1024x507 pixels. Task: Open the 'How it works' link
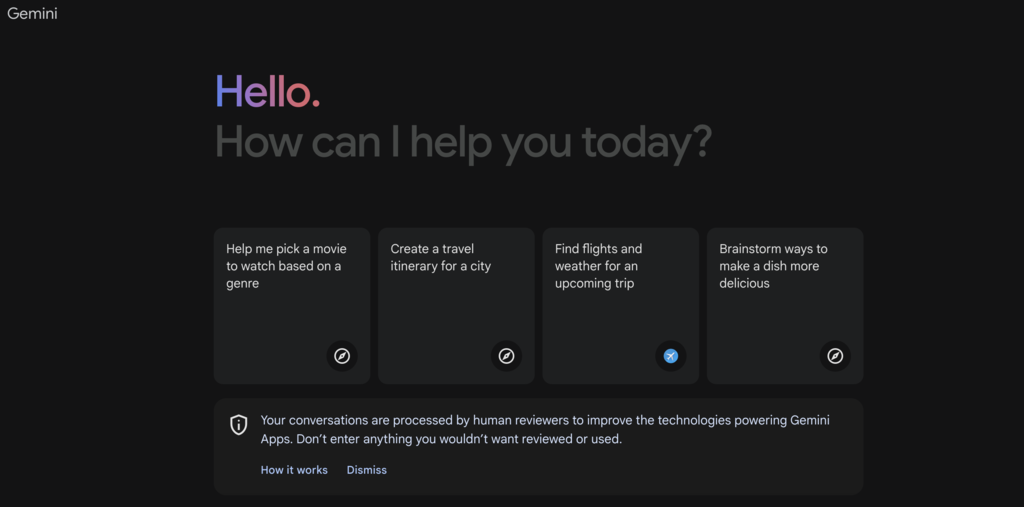[294, 470]
